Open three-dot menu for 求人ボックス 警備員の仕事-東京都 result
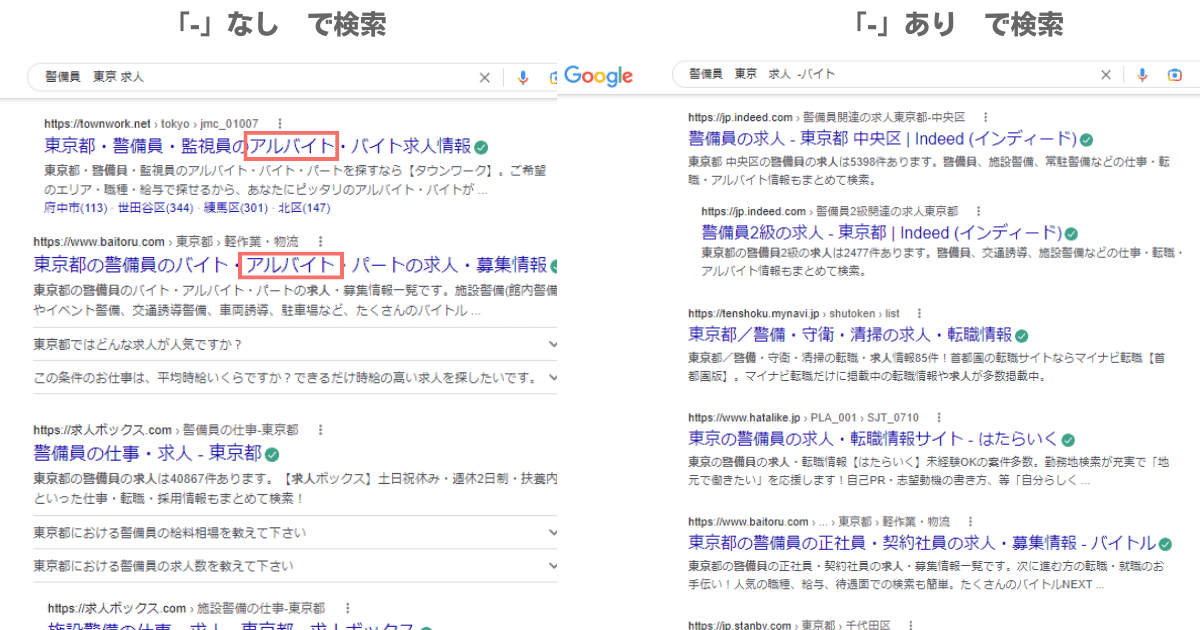The image size is (1200, 630). point(320,429)
